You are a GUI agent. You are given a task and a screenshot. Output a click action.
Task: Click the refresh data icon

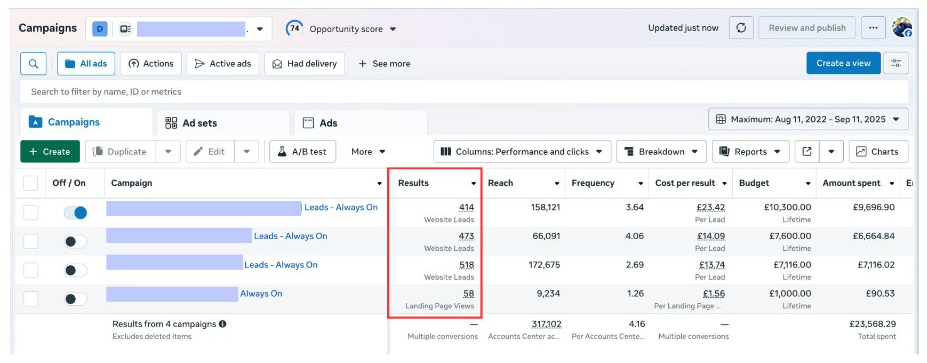[x=741, y=28]
